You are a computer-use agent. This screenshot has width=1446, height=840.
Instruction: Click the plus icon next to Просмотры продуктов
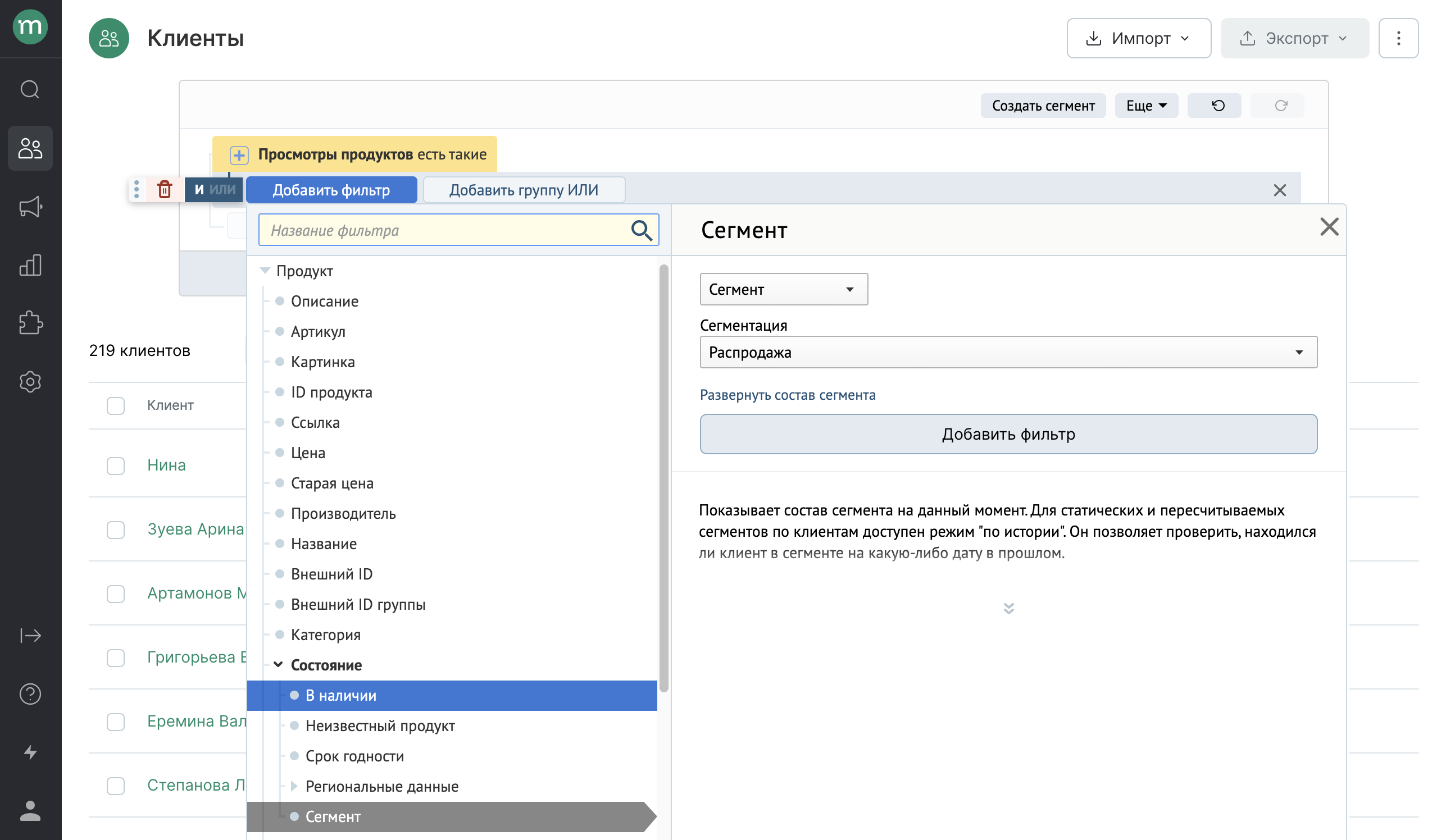coord(239,155)
